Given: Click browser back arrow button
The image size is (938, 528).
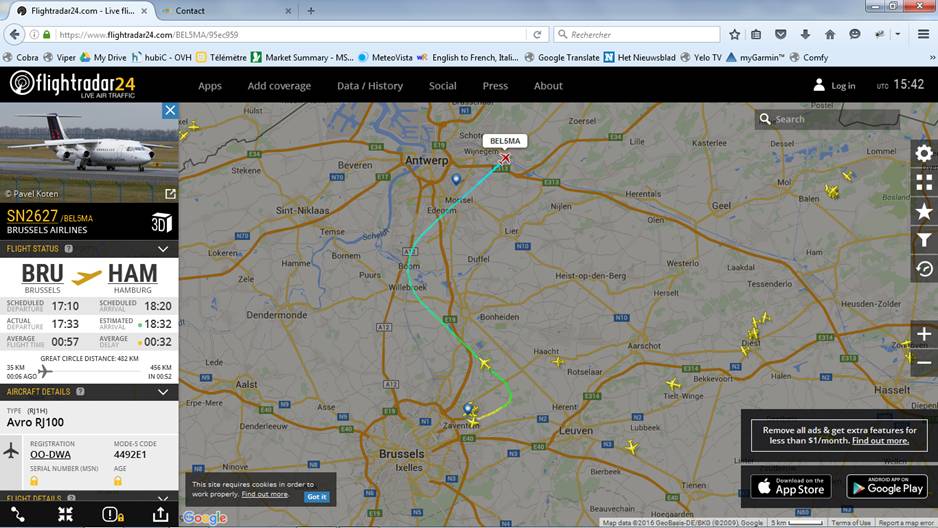Looking at the screenshot, I should [x=14, y=35].
